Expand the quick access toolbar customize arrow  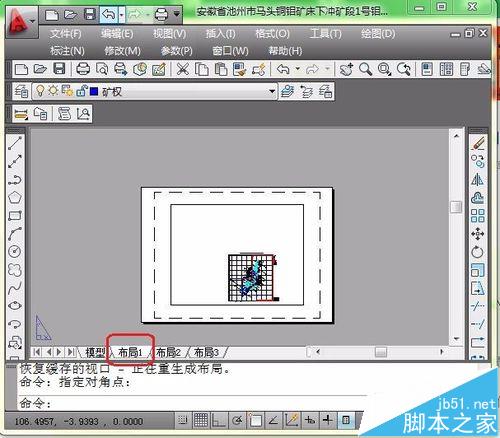pos(177,14)
